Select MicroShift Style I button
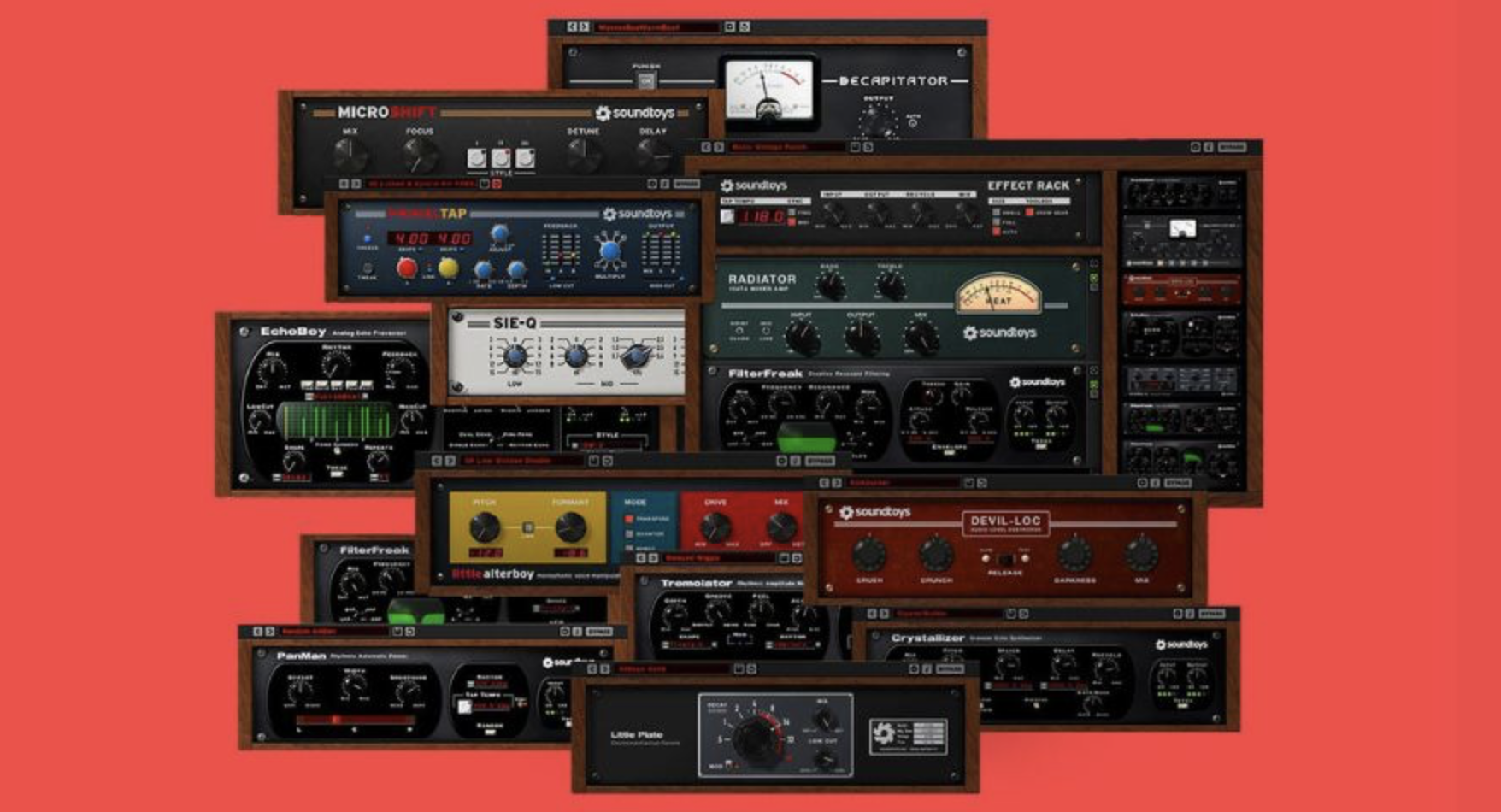The height and width of the screenshot is (812, 1501). pos(476,158)
